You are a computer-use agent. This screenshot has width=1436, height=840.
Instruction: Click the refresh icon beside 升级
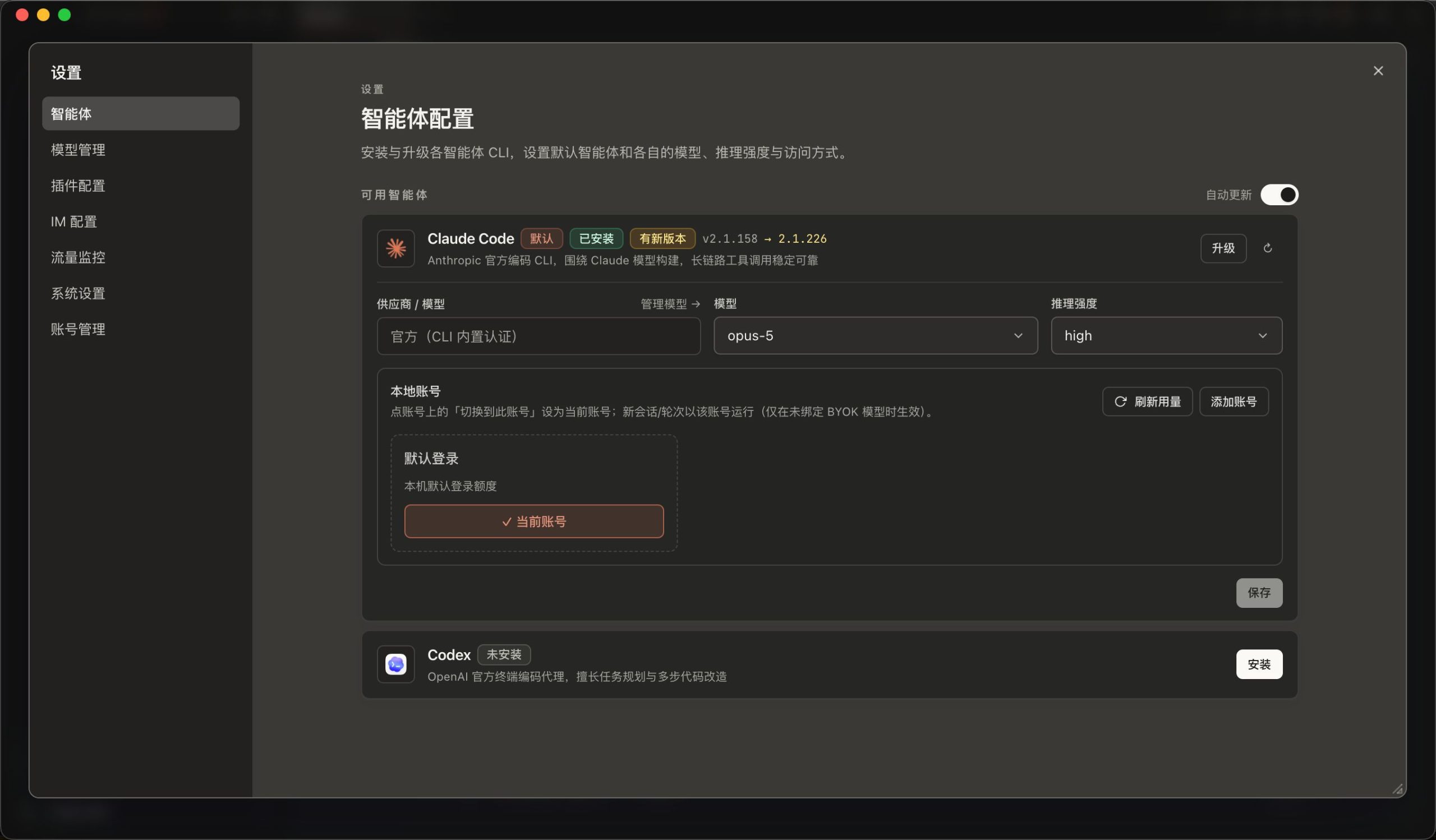pos(1267,248)
